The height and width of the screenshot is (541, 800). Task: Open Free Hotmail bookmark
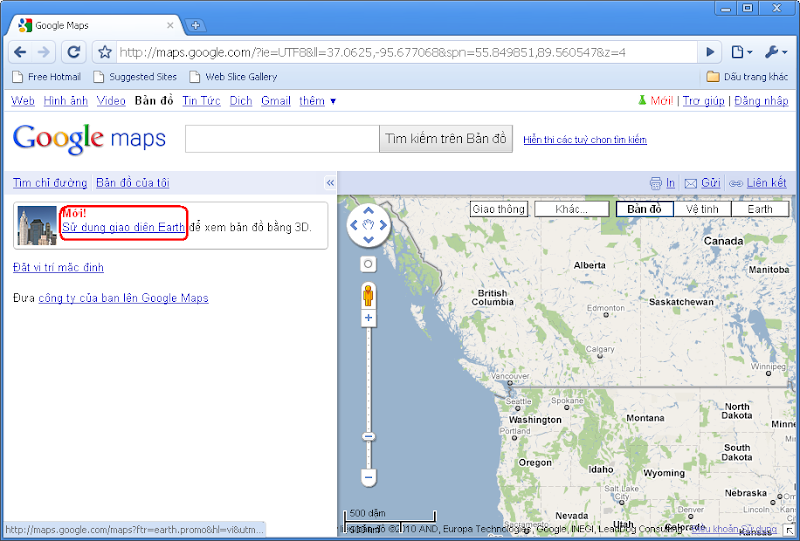pos(47,77)
